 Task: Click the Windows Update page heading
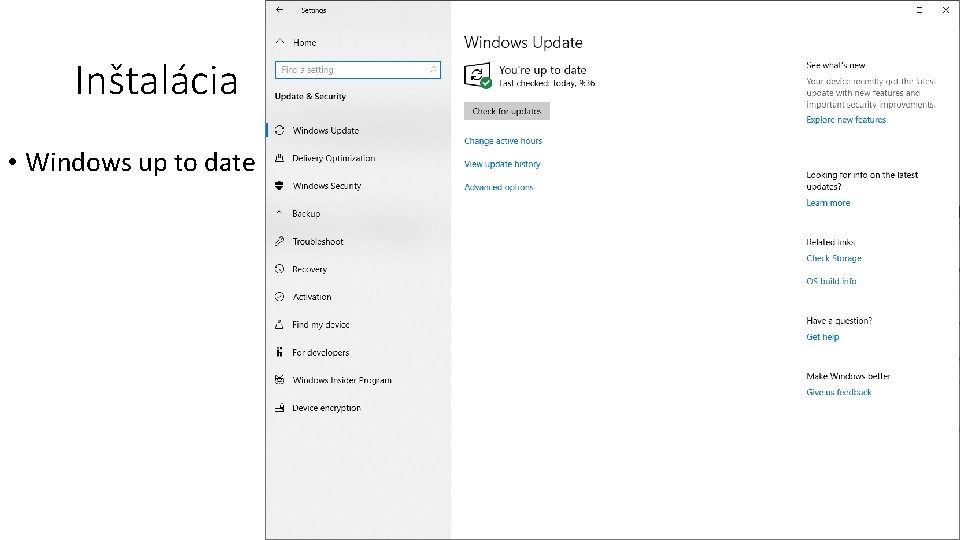coord(523,42)
